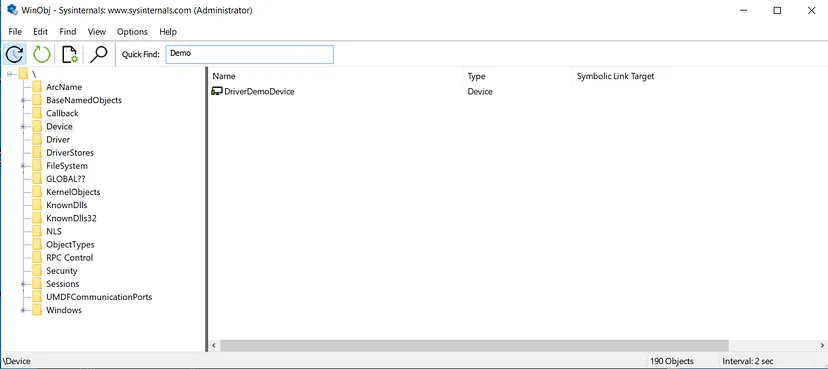Image resolution: width=828 pixels, height=369 pixels.
Task: Open the File menu
Action: (15, 32)
